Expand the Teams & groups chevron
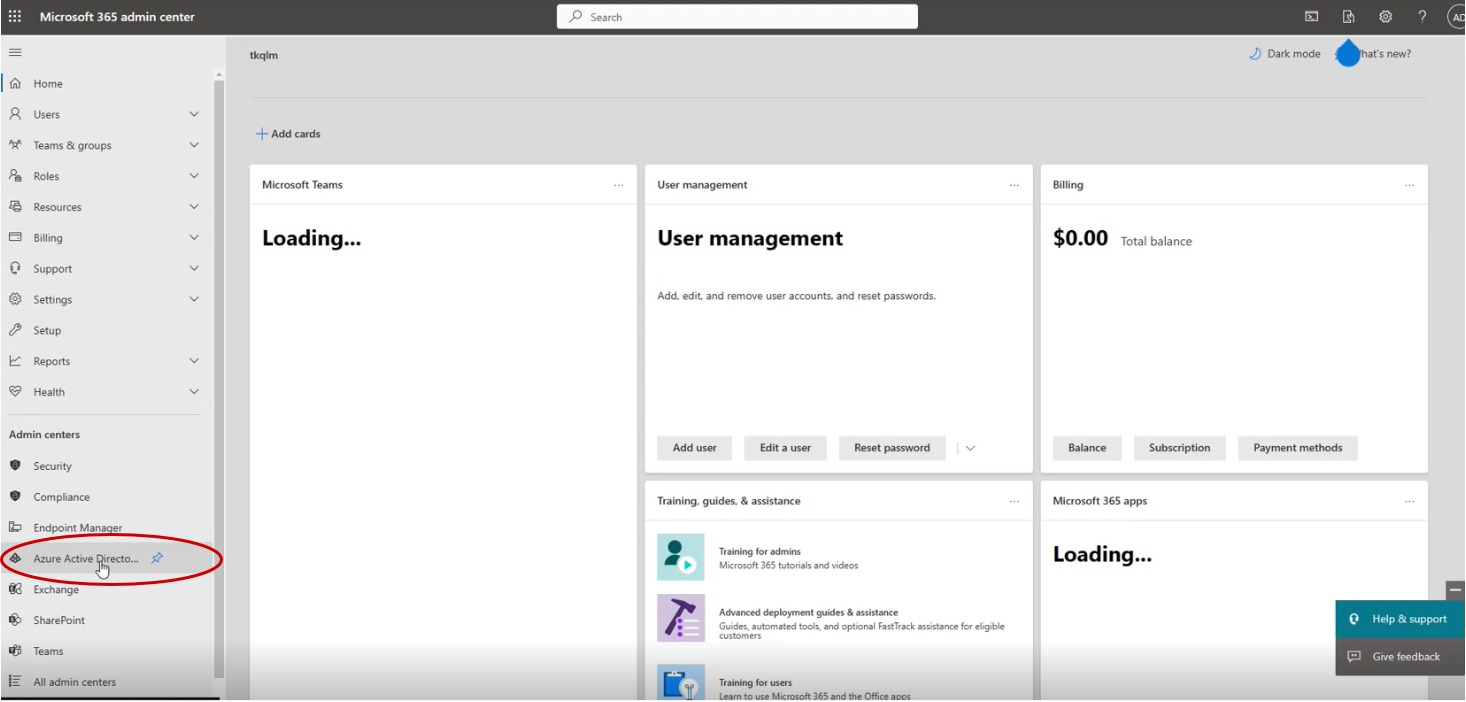This screenshot has width=1466, height=702. click(x=194, y=145)
